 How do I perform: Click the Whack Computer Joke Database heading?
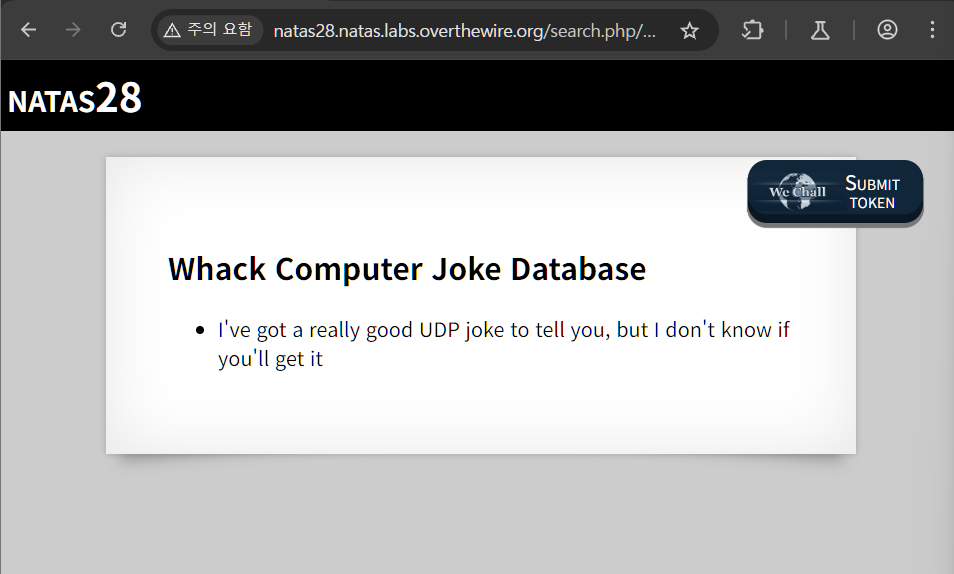pos(406,269)
